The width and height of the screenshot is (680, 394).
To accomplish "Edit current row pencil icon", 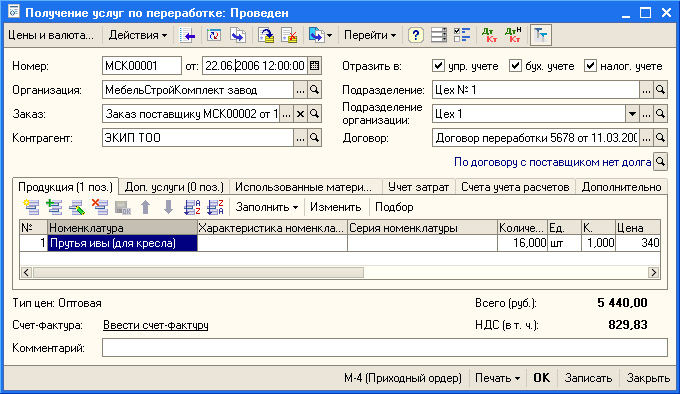I will coord(77,207).
